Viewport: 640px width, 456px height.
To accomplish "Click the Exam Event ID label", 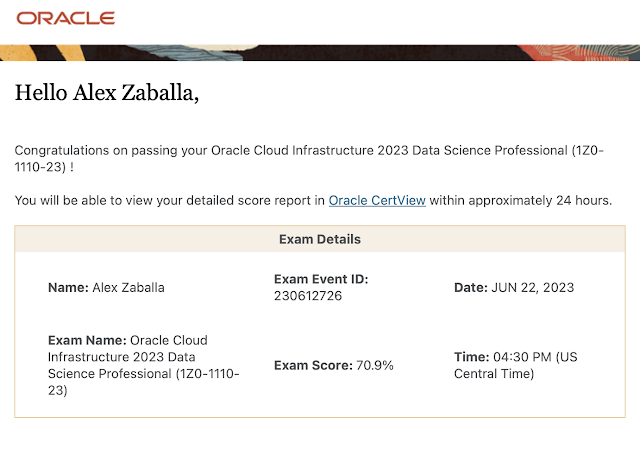I will pos(321,279).
